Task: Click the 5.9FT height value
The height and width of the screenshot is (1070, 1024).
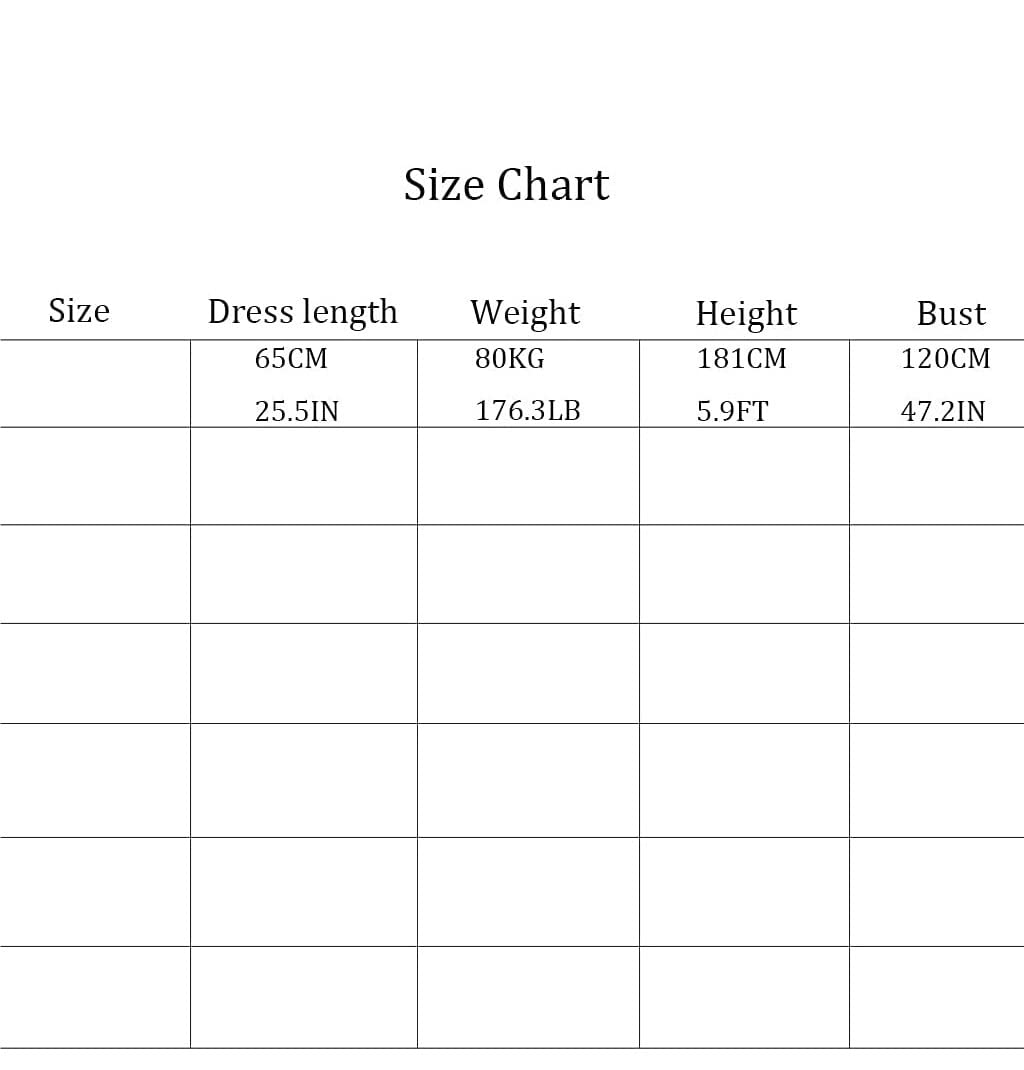Action: pyautogui.click(x=732, y=411)
